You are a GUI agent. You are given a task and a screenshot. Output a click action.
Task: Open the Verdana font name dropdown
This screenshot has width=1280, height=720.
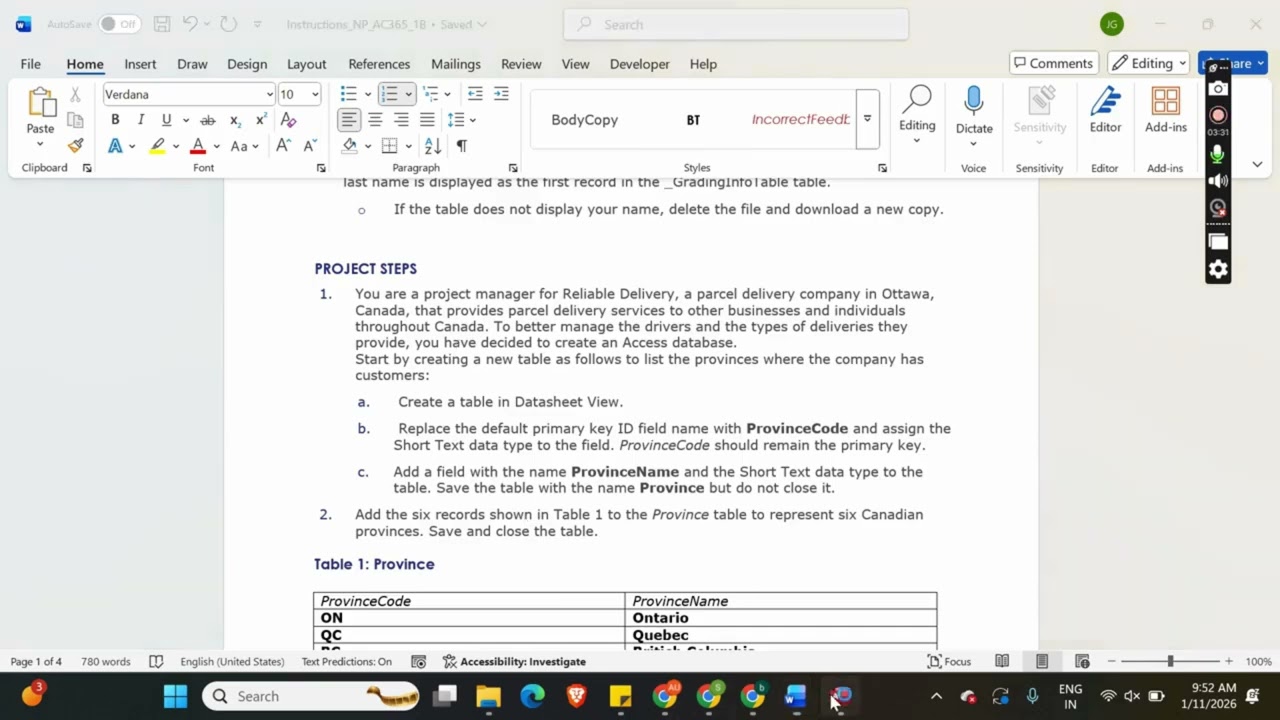[x=269, y=95]
